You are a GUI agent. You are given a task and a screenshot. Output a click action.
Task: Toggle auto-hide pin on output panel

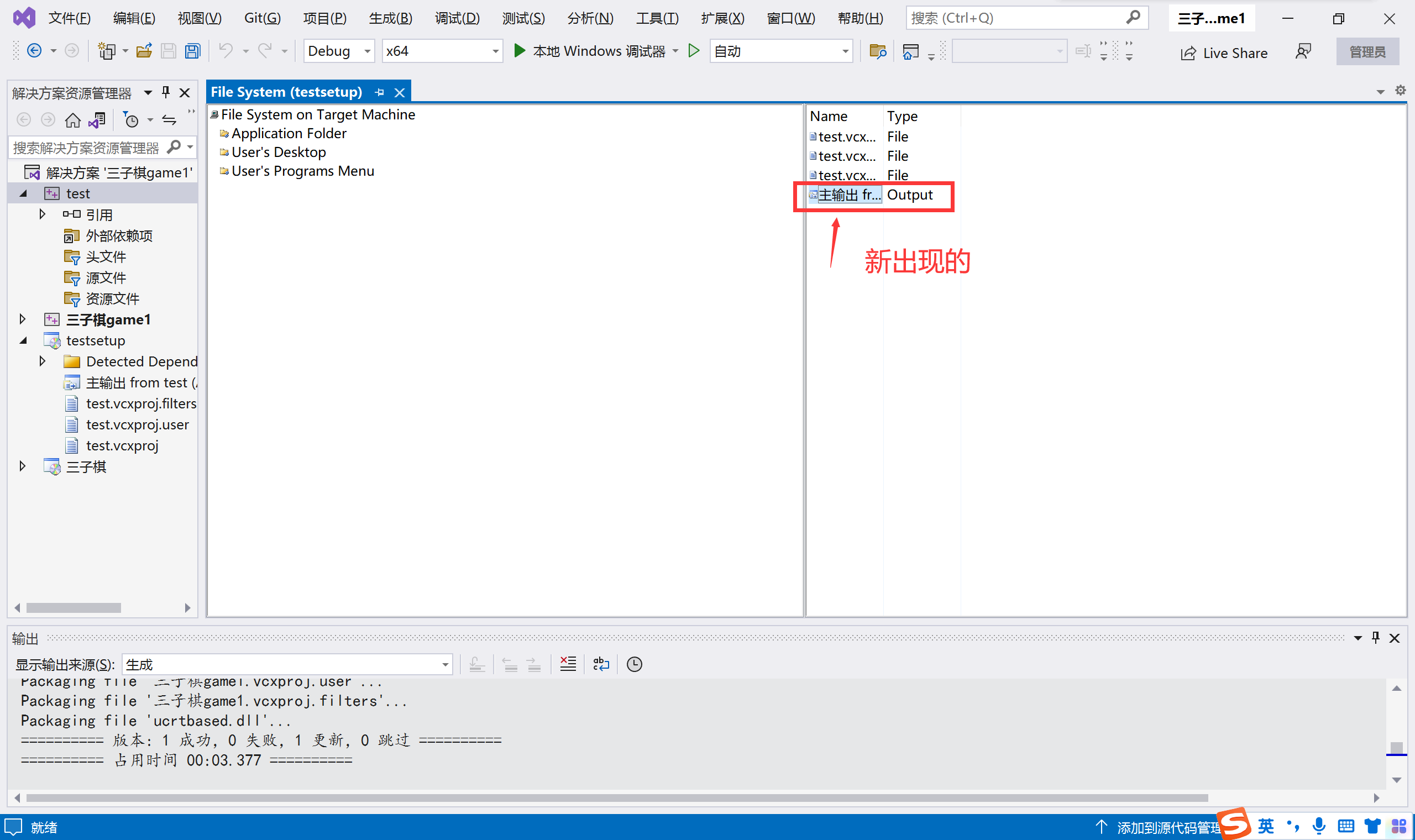click(1376, 638)
